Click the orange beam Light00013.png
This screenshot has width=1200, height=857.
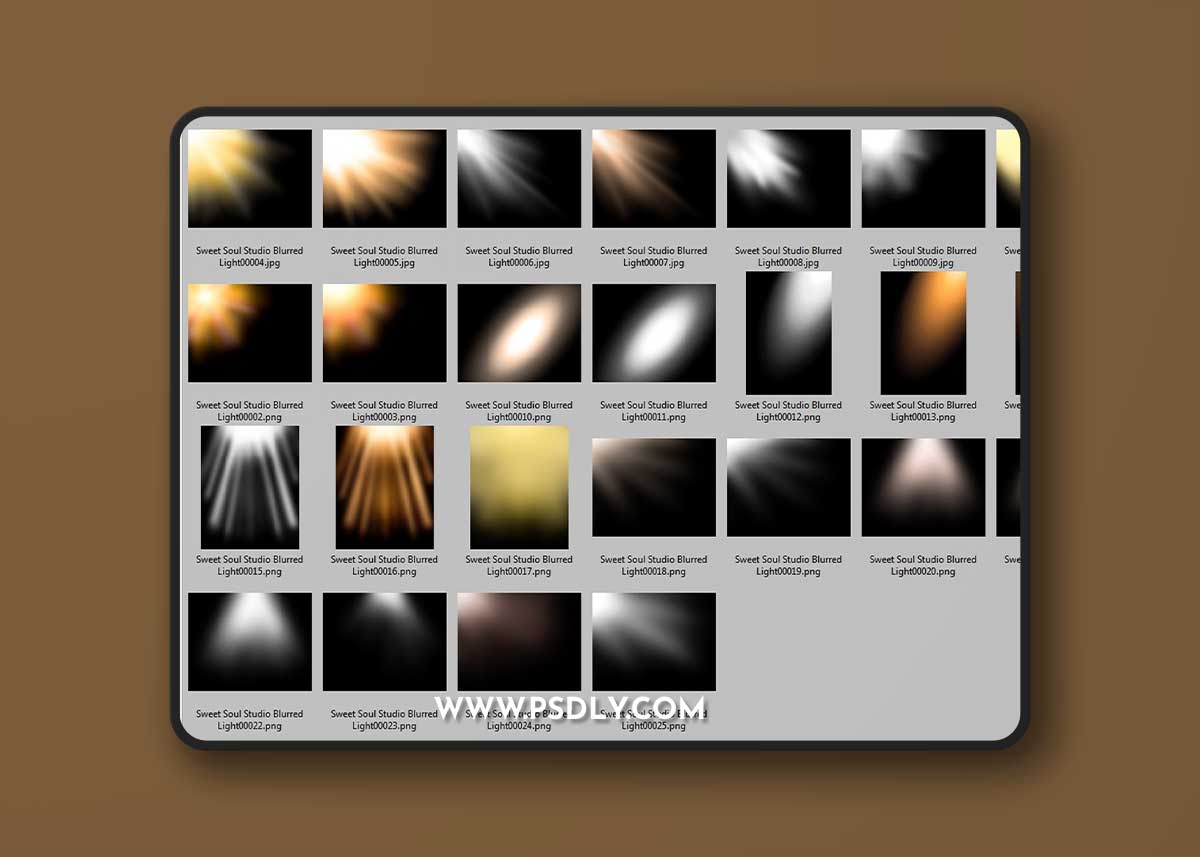tap(922, 332)
